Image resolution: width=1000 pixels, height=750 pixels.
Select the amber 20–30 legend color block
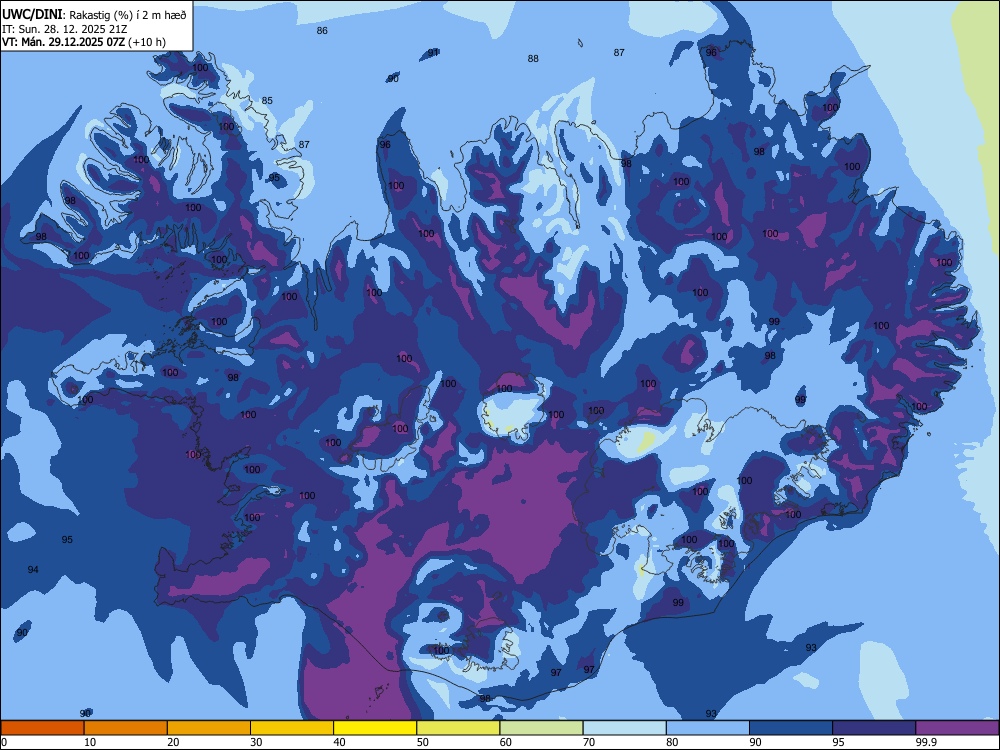[x=209, y=728]
